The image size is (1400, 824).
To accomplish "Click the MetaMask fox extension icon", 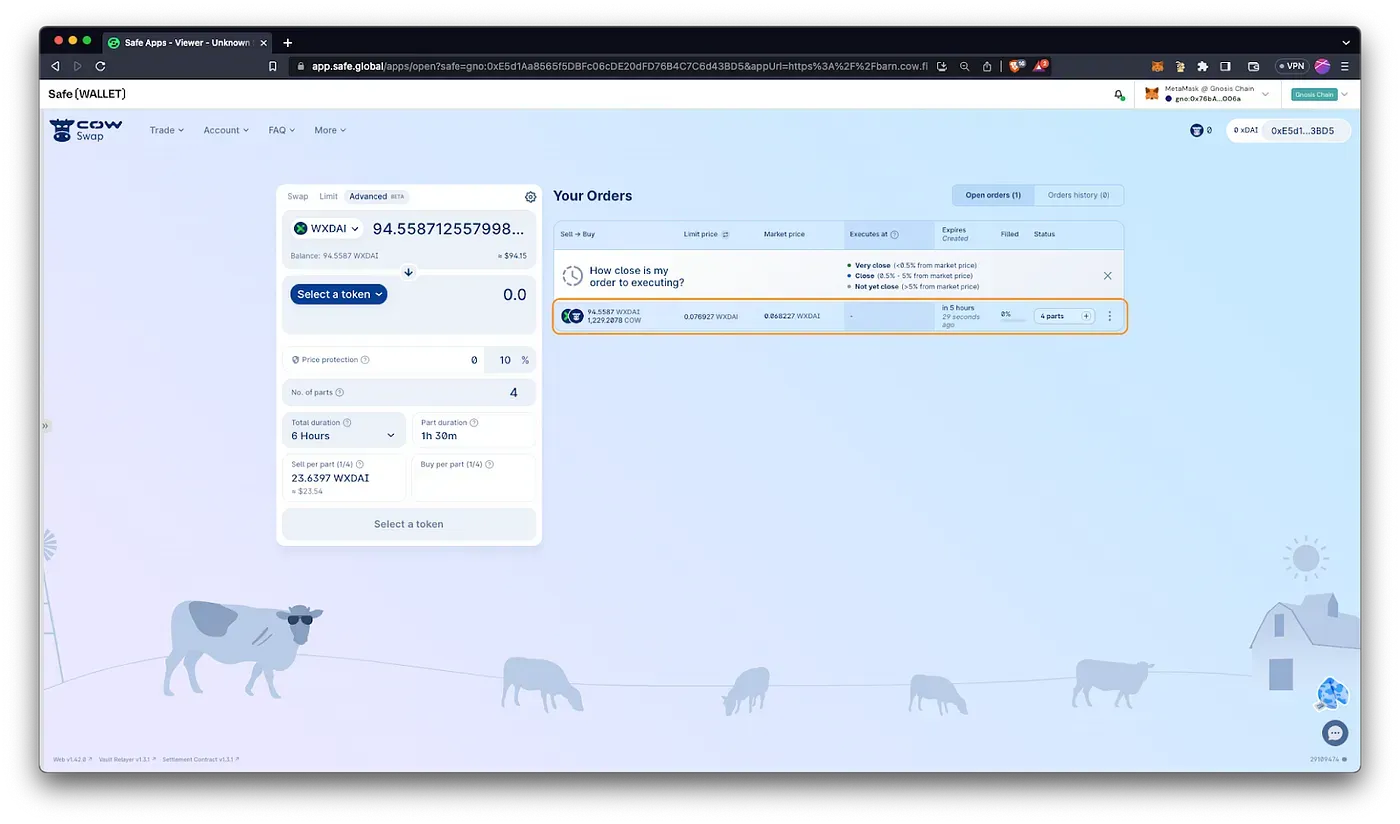I will 1158,66.
